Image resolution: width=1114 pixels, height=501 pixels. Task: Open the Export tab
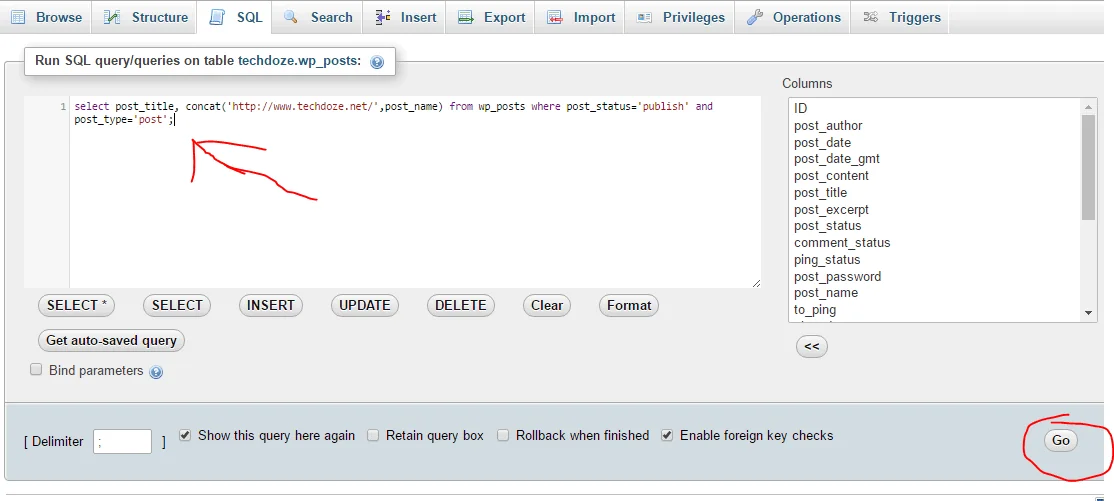[492, 17]
